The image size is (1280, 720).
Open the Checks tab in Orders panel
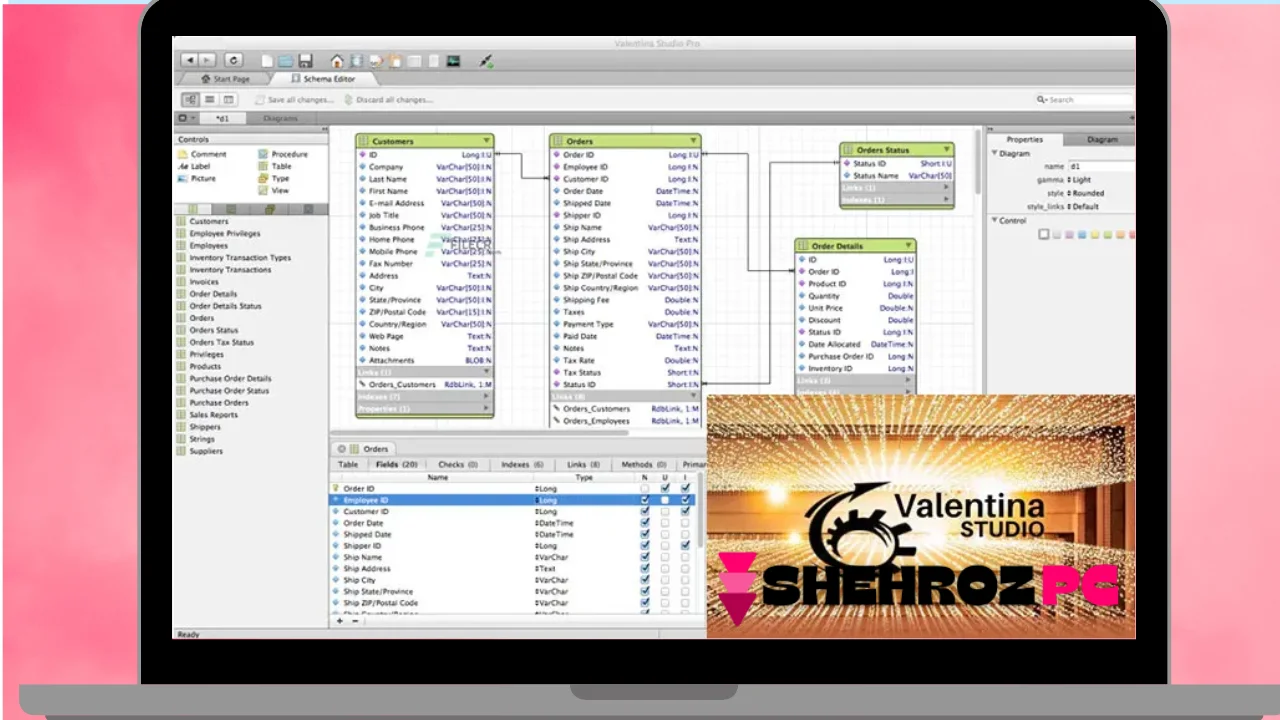[x=458, y=465]
